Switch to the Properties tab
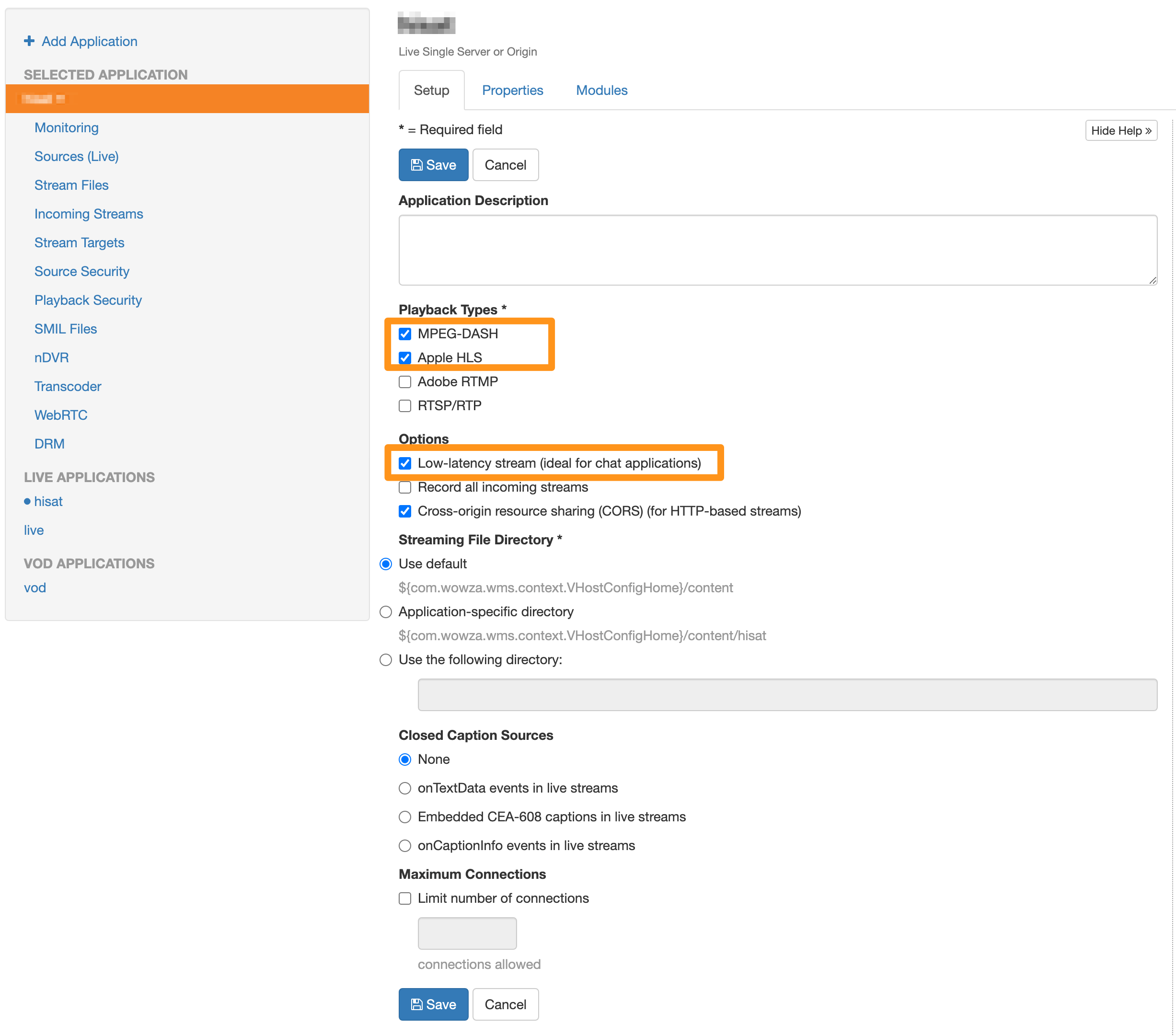Screen dimensions: 1176x1036 pos(512,90)
